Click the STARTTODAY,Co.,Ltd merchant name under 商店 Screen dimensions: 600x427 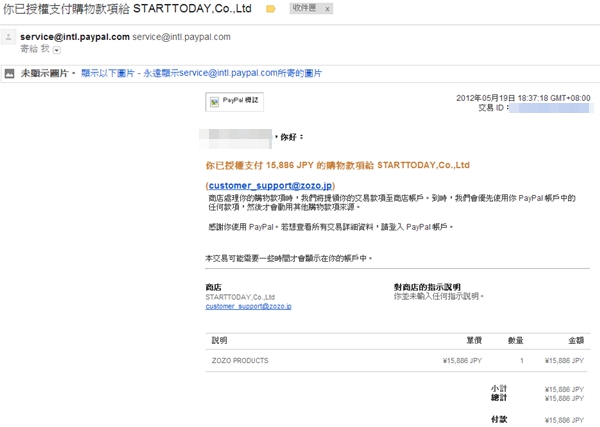click(x=240, y=297)
